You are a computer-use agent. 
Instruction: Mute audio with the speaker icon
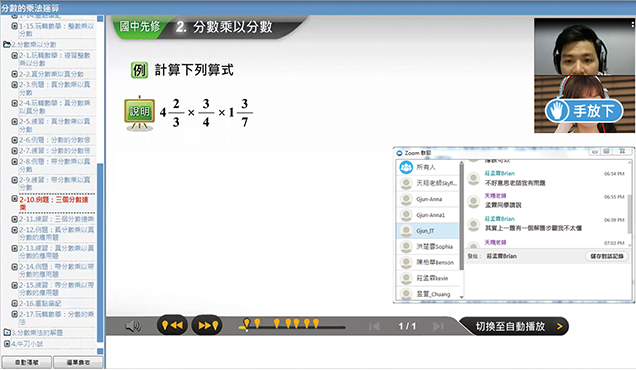click(x=133, y=325)
